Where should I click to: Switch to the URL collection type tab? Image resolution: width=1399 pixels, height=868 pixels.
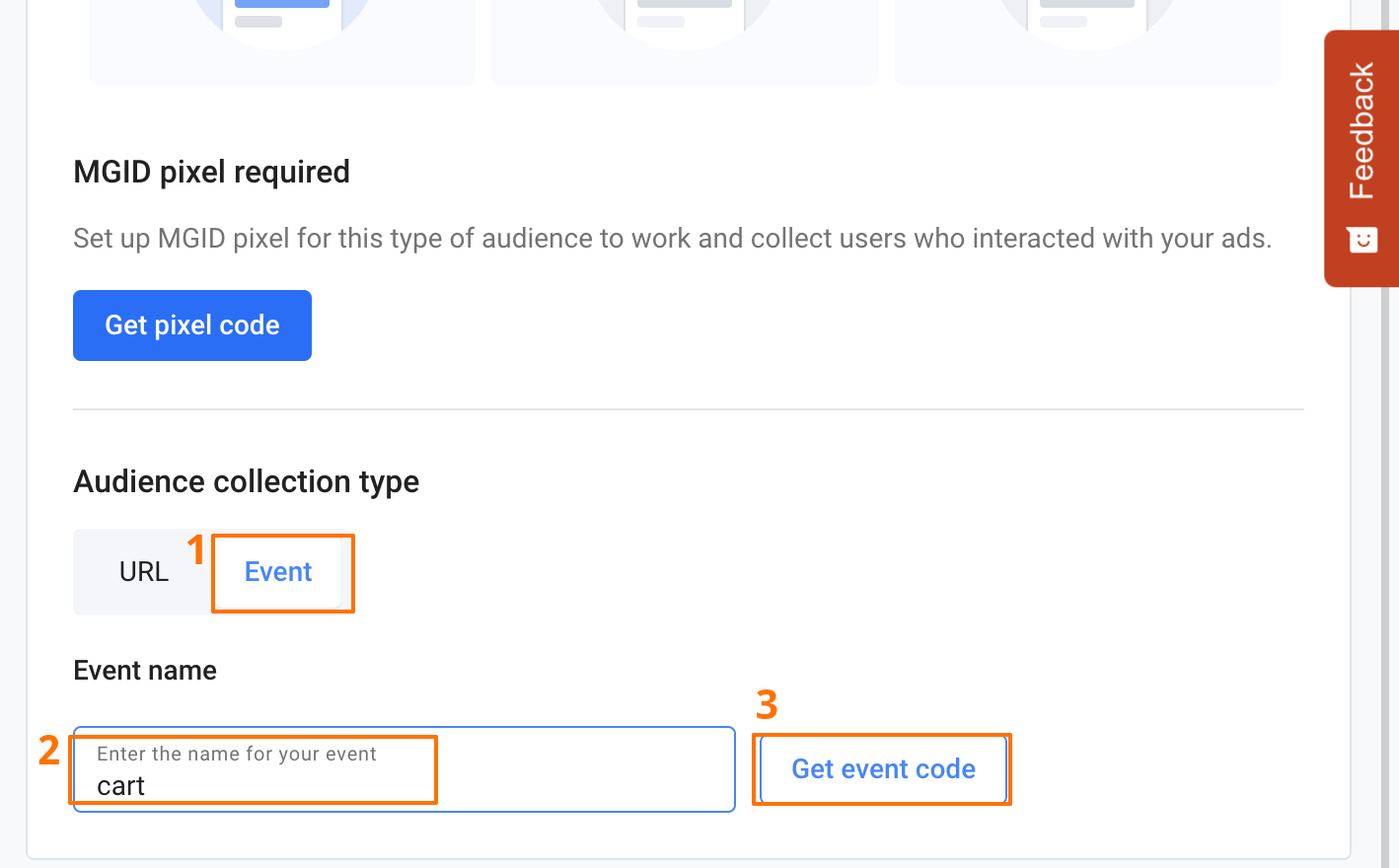144,572
